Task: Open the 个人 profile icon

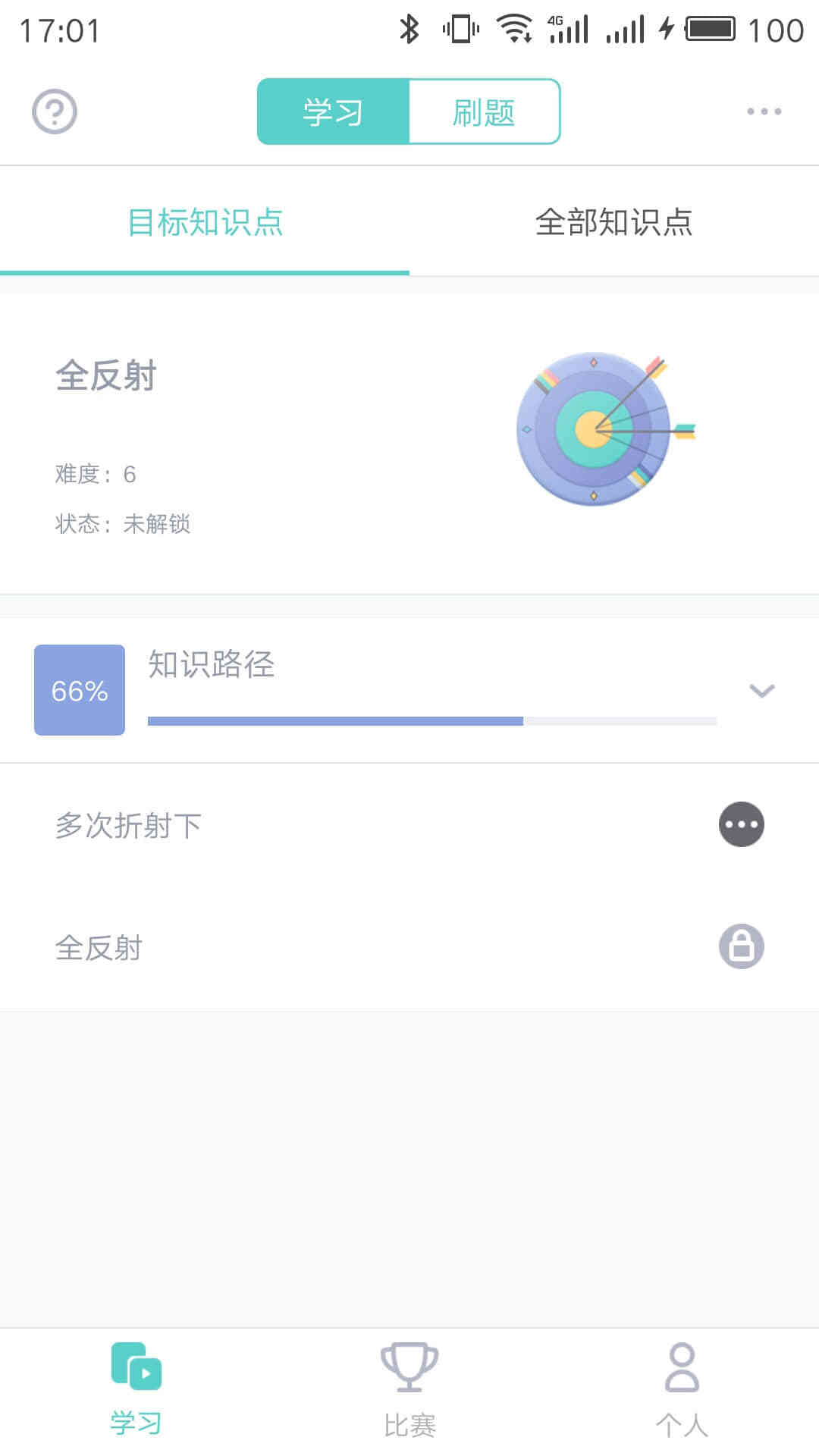Action: 682,1367
